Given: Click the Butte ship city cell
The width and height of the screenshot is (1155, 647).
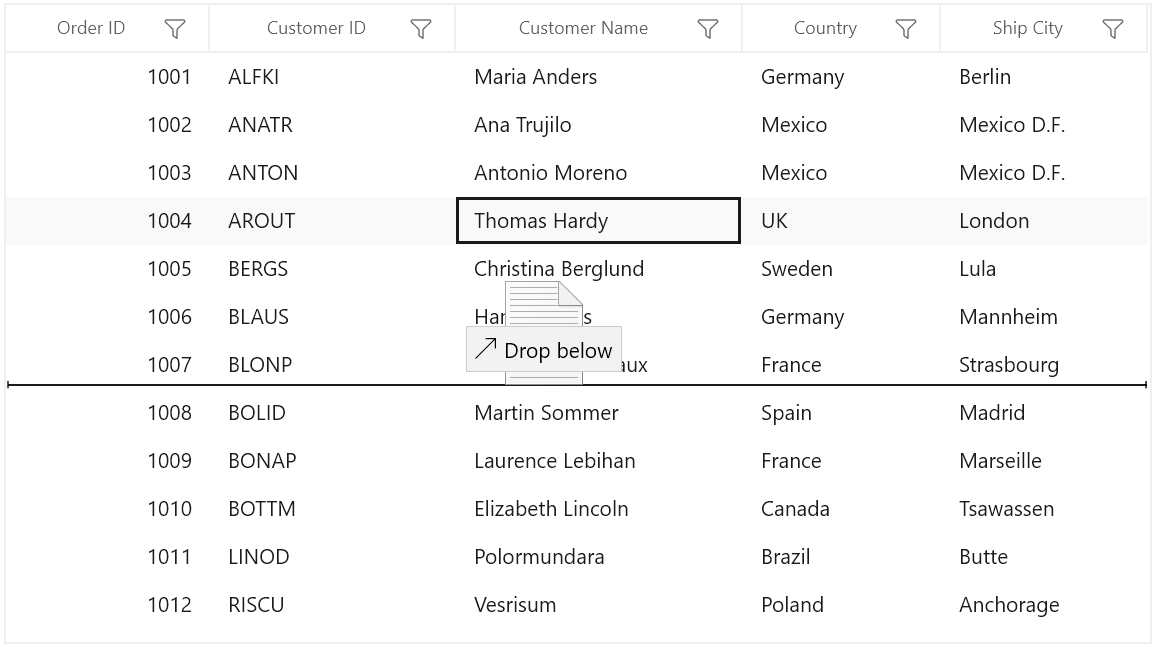Looking at the screenshot, I should [1045, 556].
